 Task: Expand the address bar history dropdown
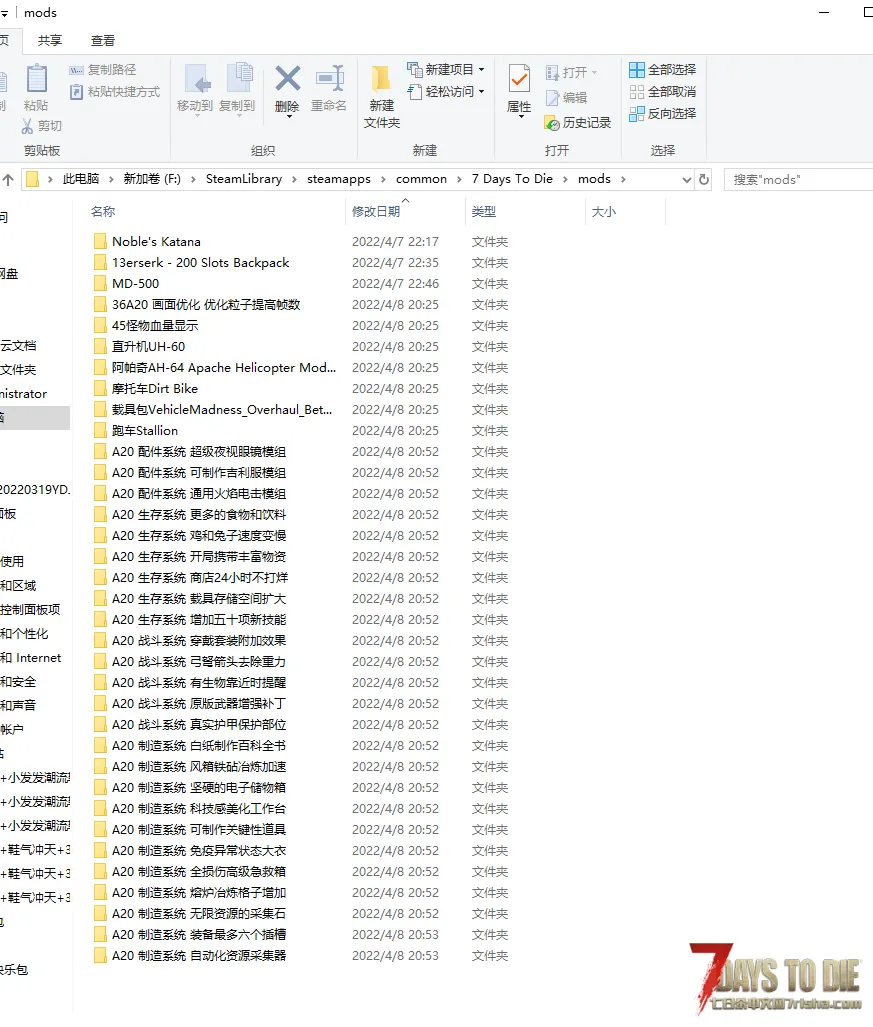coord(686,179)
